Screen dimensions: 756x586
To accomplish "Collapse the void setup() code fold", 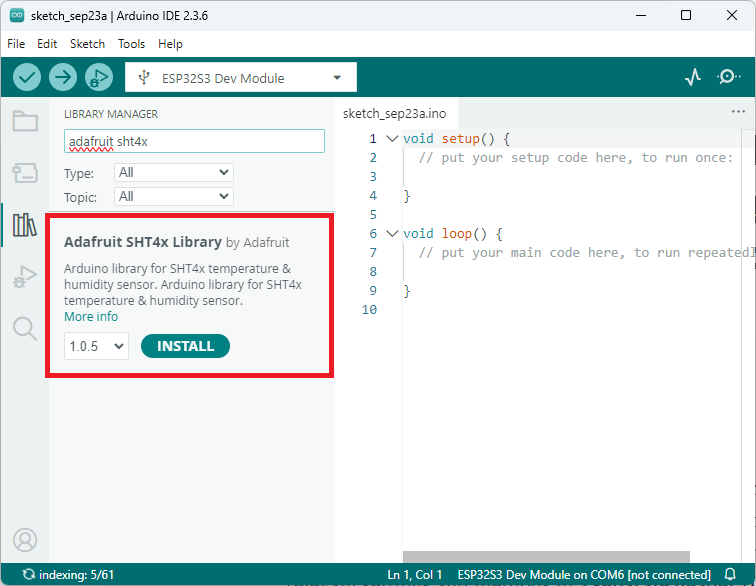I will tap(392, 139).
